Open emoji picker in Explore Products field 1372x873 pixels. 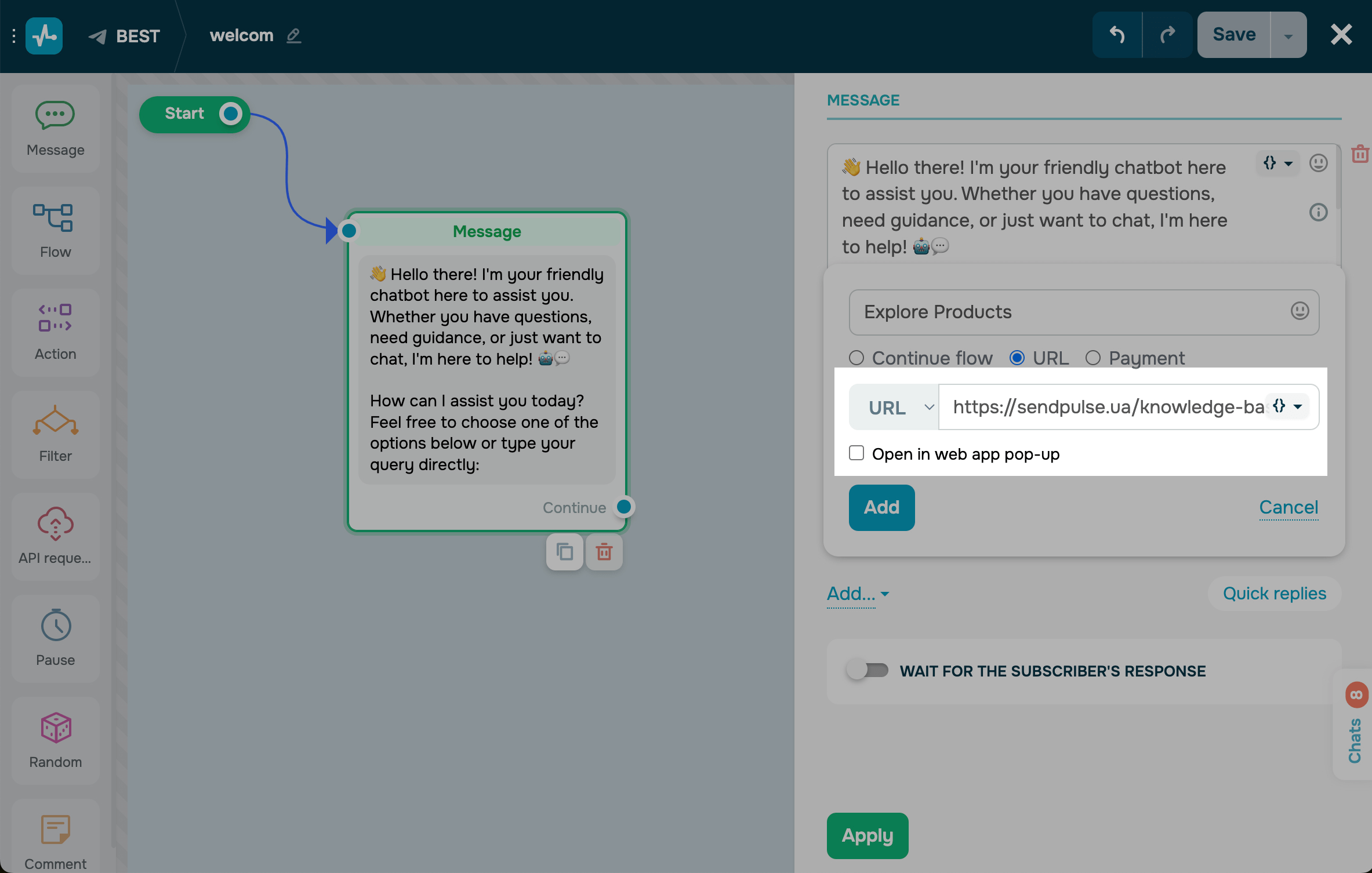click(1300, 312)
